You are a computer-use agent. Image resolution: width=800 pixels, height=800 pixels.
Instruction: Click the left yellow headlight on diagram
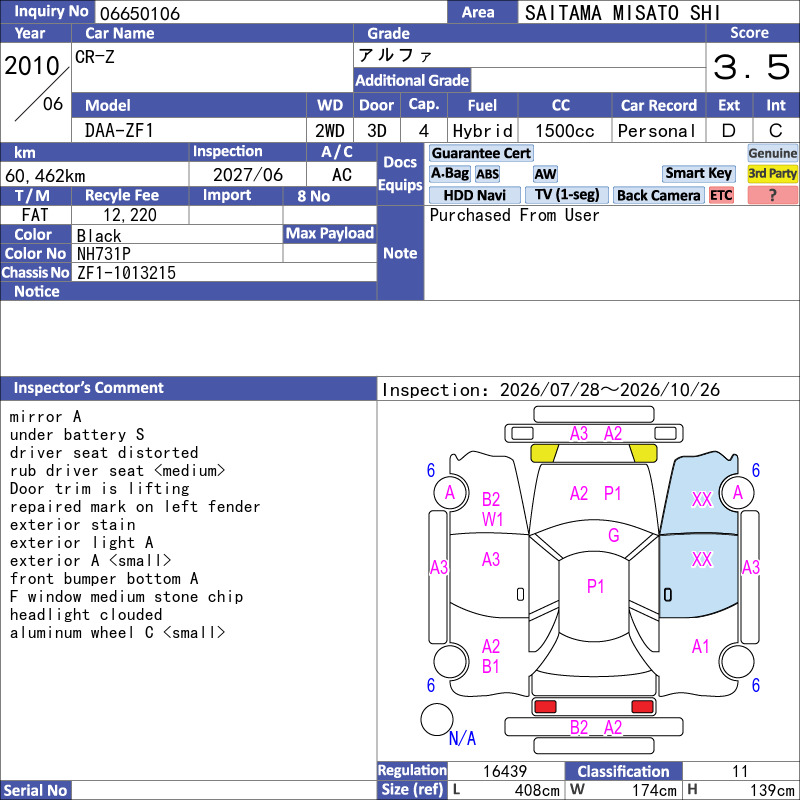(x=545, y=453)
